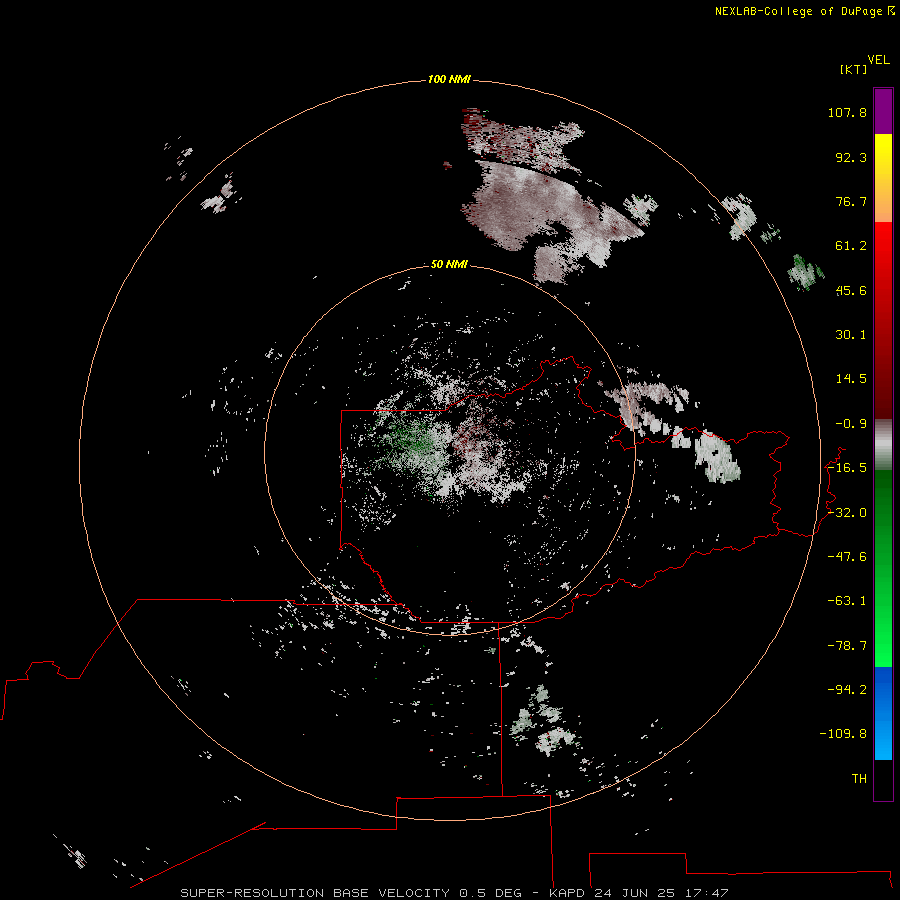900x900 pixels.
Task: Click the purple segment of the color bar
Action: coord(883,111)
